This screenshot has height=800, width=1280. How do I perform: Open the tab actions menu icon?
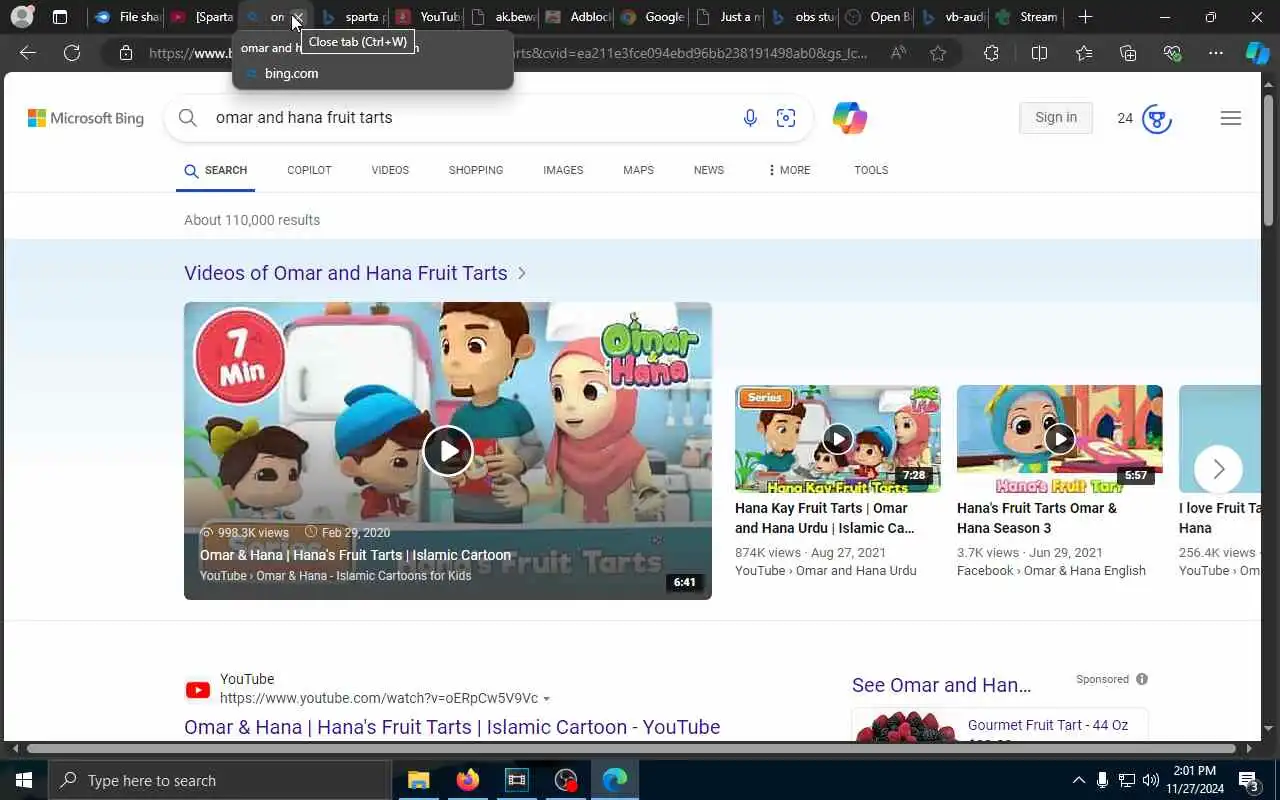click(x=60, y=17)
